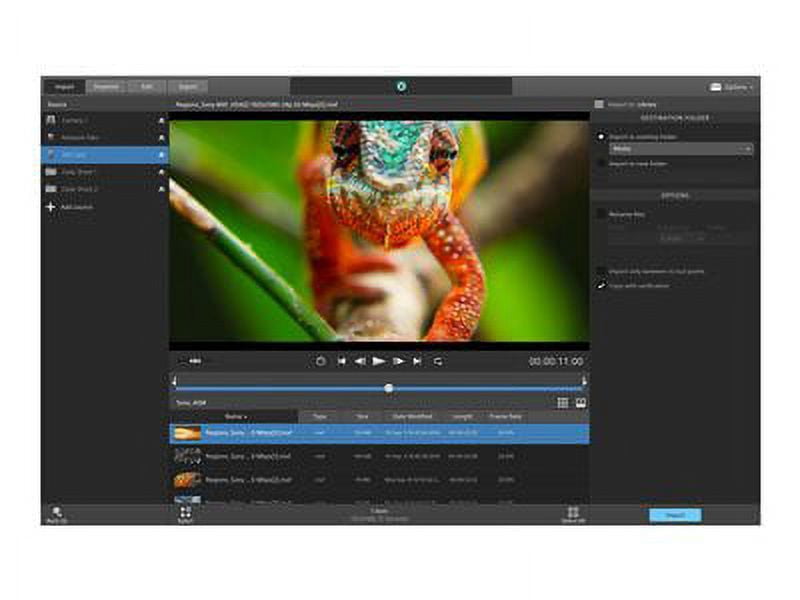The image size is (800, 600).
Task: Open the existing folder dropdown
Action: [x=681, y=149]
